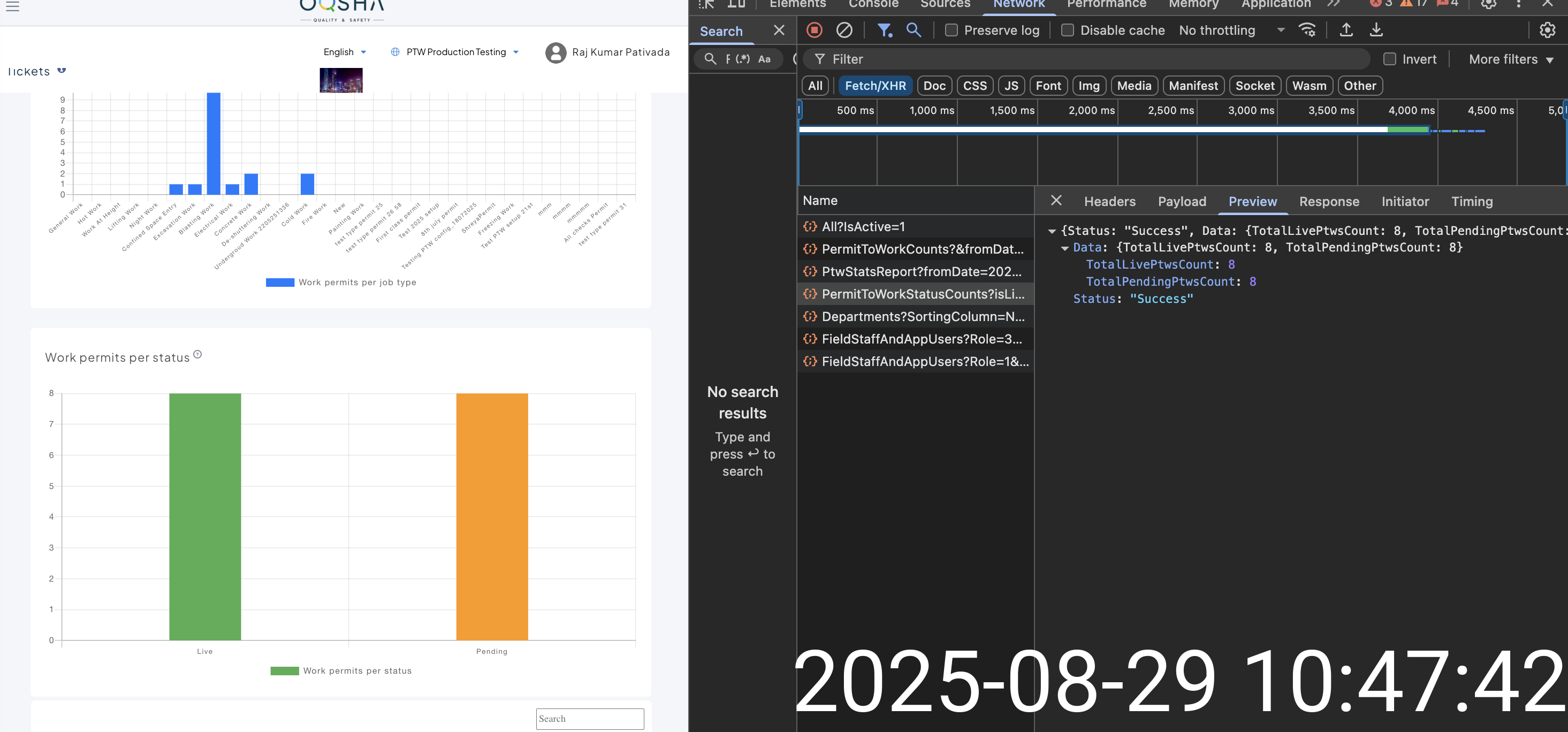
Task: Click the Search input field below chart
Action: click(589, 719)
